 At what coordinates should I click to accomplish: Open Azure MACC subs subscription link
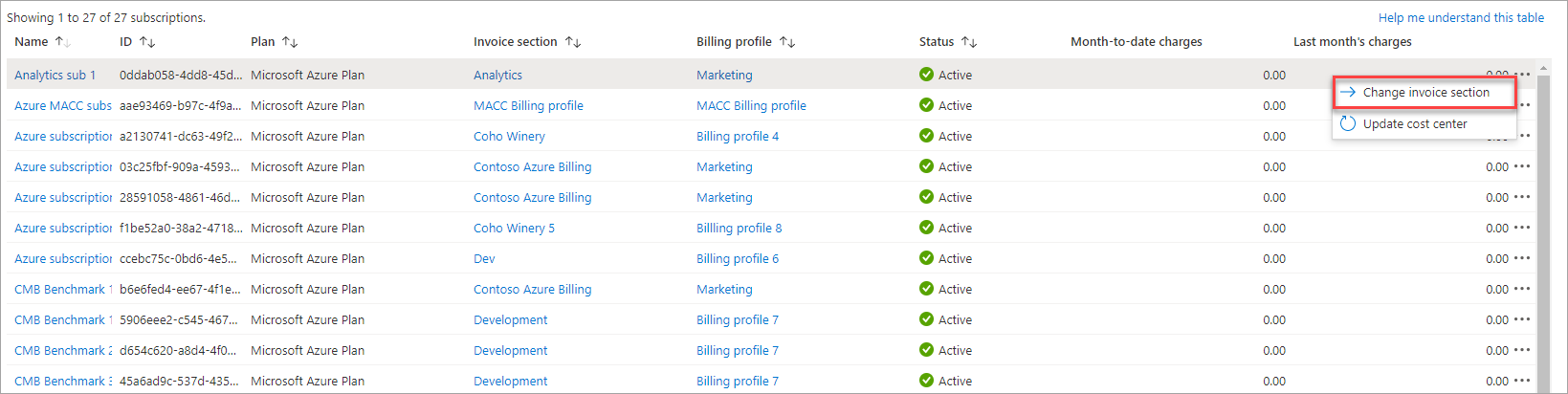point(62,106)
